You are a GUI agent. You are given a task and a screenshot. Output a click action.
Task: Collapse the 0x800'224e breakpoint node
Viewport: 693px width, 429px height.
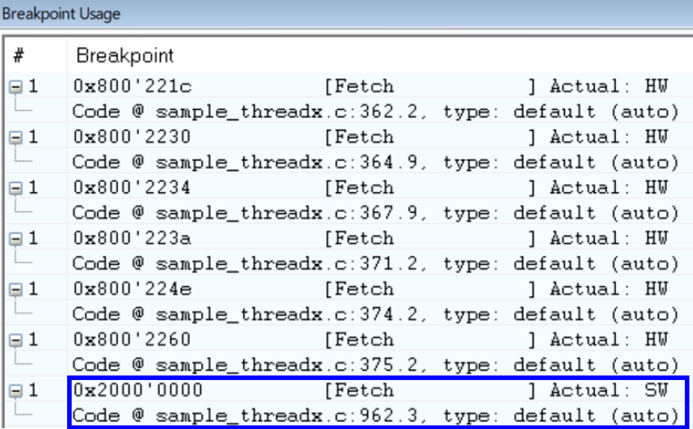point(15,288)
